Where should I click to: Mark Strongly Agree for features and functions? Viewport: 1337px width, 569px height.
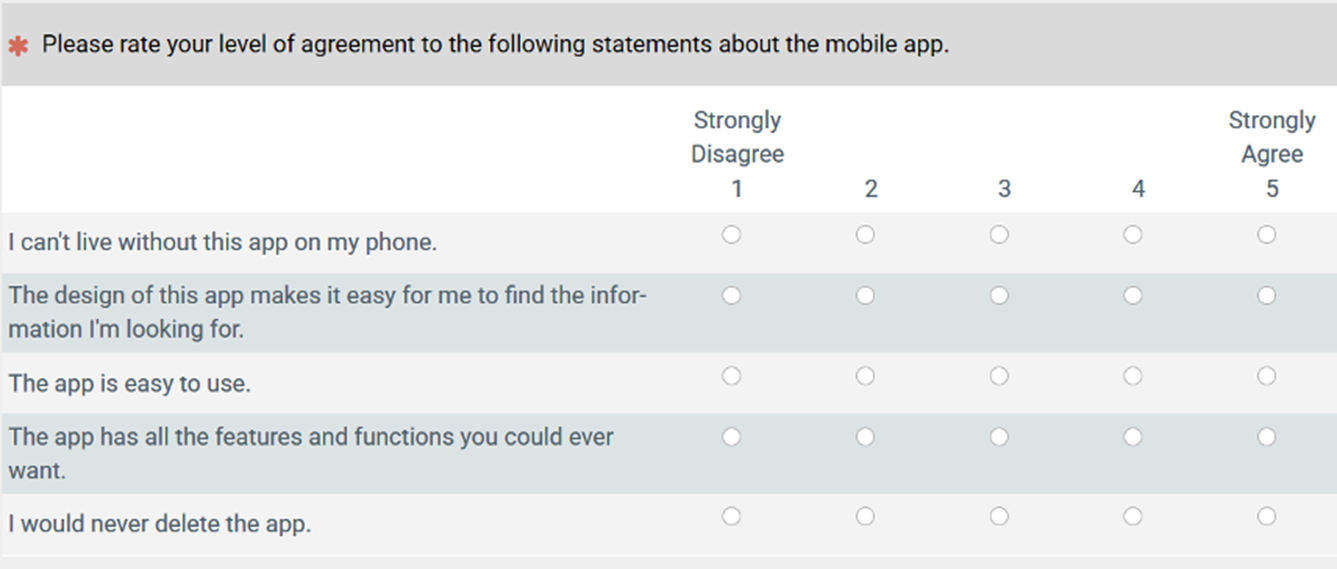point(1267,437)
